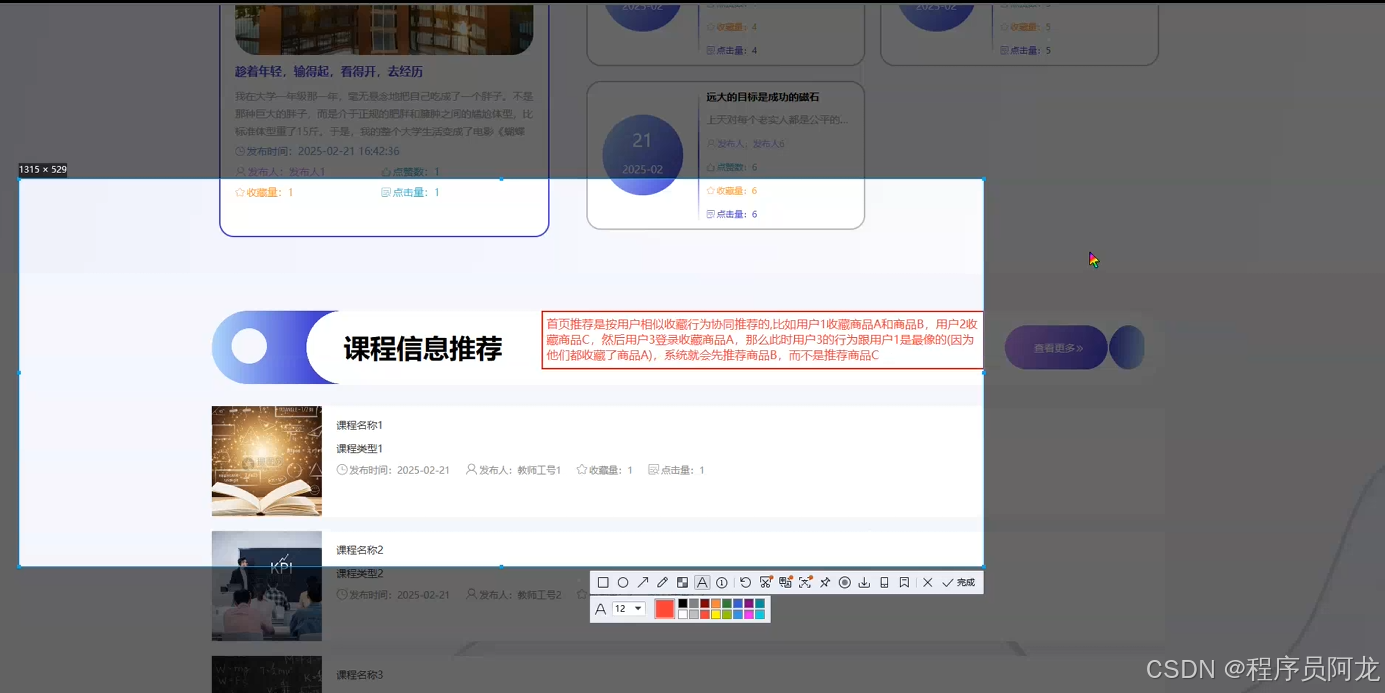This screenshot has width=1385, height=693.
Task: Click the text recognition icon beside pin
Action: tap(805, 582)
